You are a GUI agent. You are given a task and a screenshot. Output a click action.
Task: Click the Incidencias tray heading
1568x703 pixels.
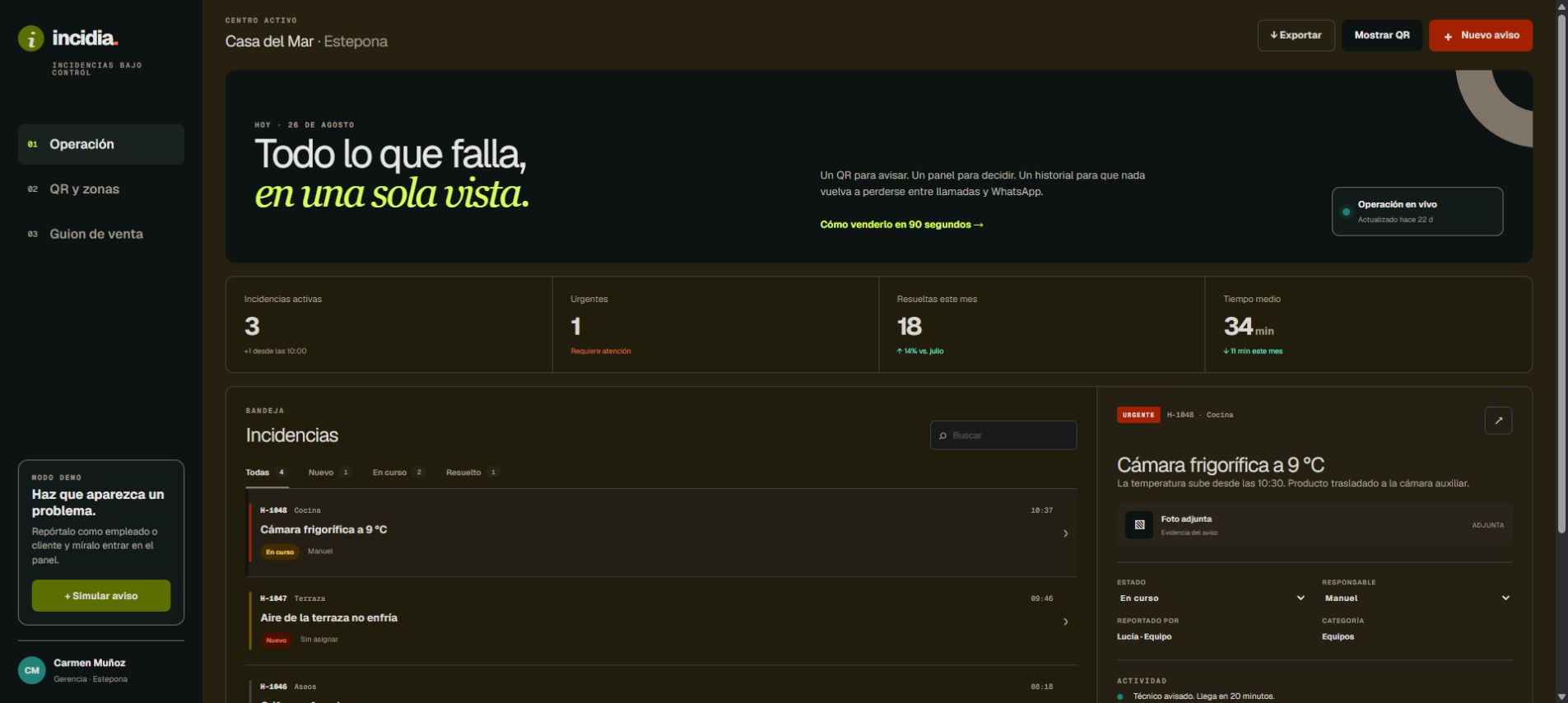(x=291, y=435)
